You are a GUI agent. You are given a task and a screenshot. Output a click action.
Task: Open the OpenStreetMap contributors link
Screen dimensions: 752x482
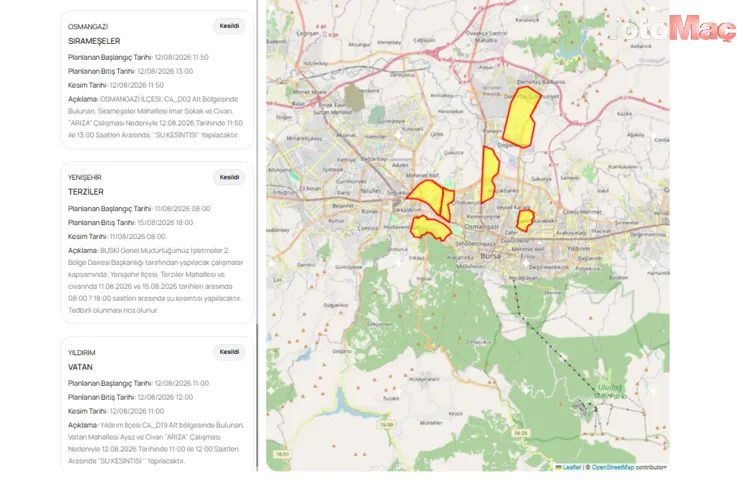pos(612,467)
